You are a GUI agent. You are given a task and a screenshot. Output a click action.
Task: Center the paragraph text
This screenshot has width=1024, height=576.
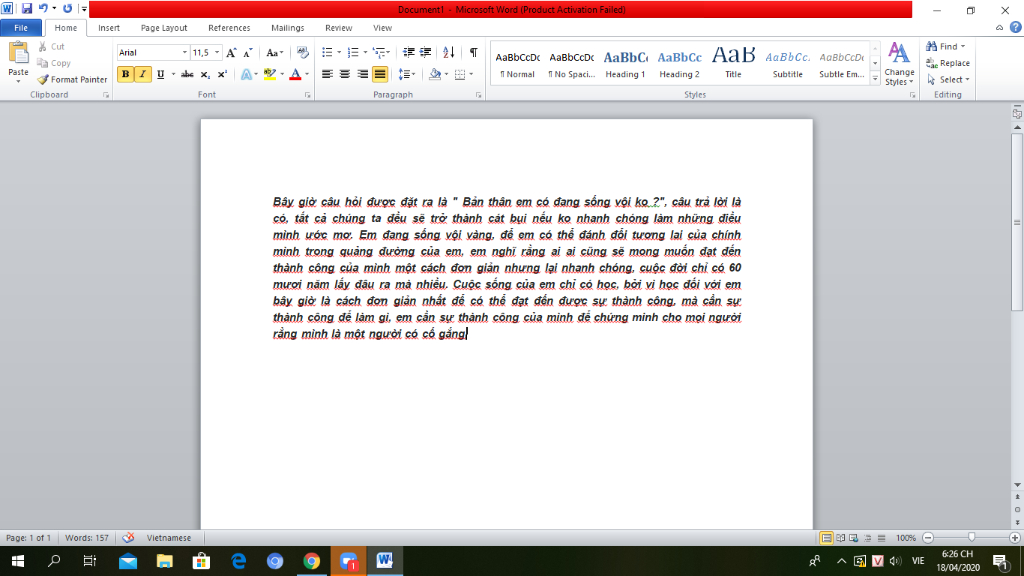345,74
